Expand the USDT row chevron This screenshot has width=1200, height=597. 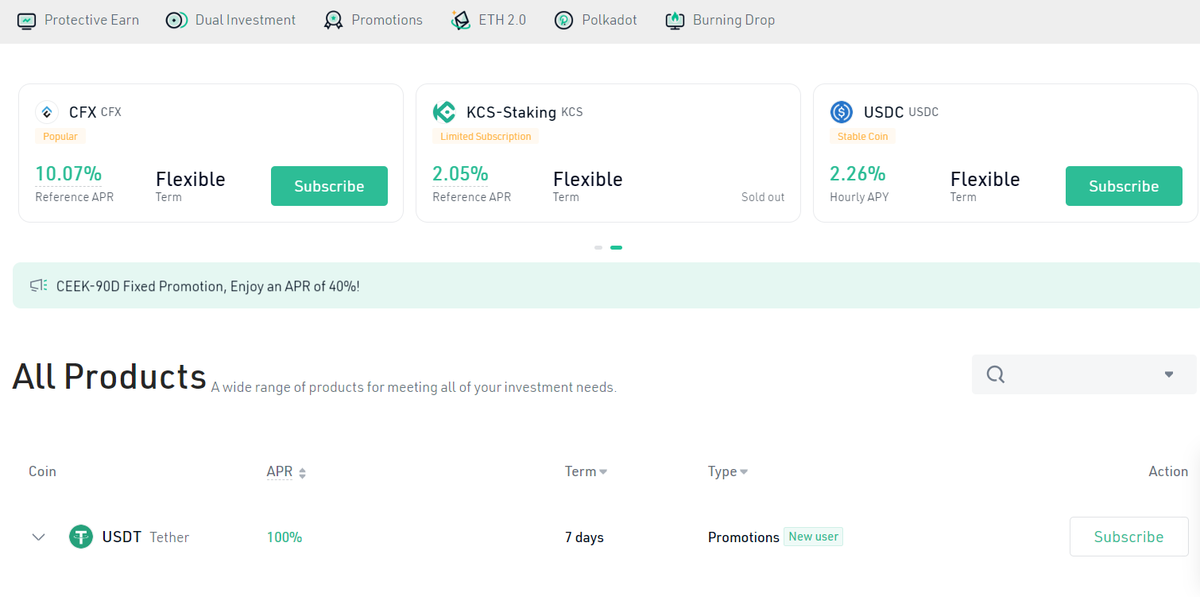point(39,537)
